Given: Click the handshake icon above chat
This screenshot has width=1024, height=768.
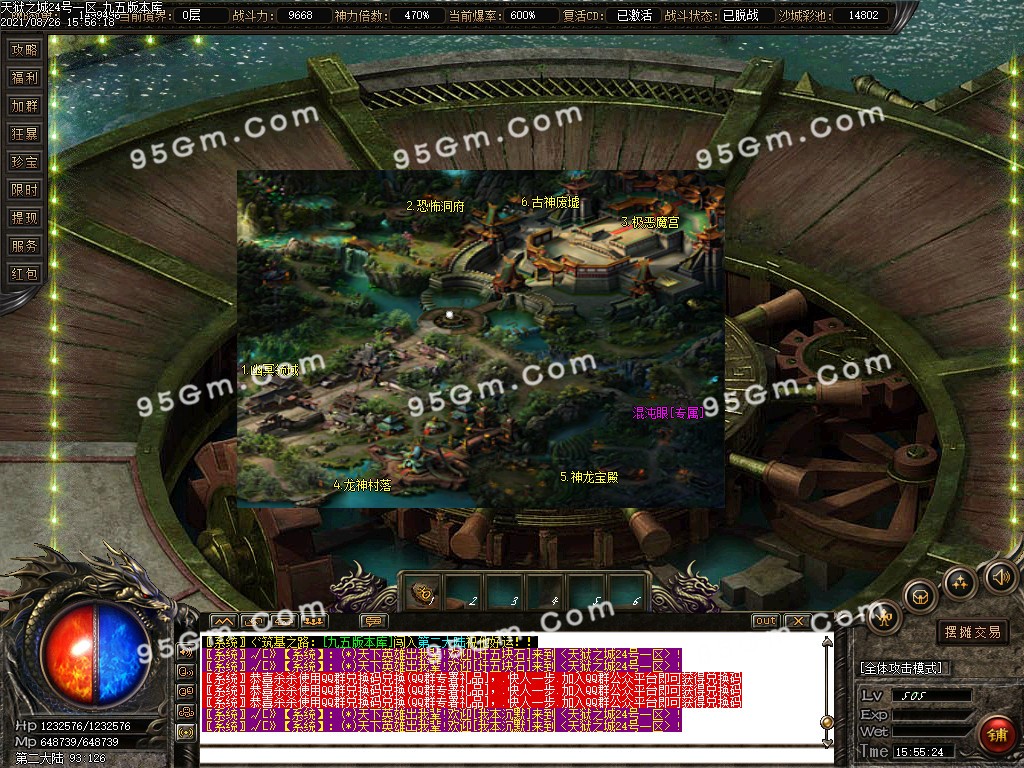Looking at the screenshot, I should pyautogui.click(x=284, y=621).
